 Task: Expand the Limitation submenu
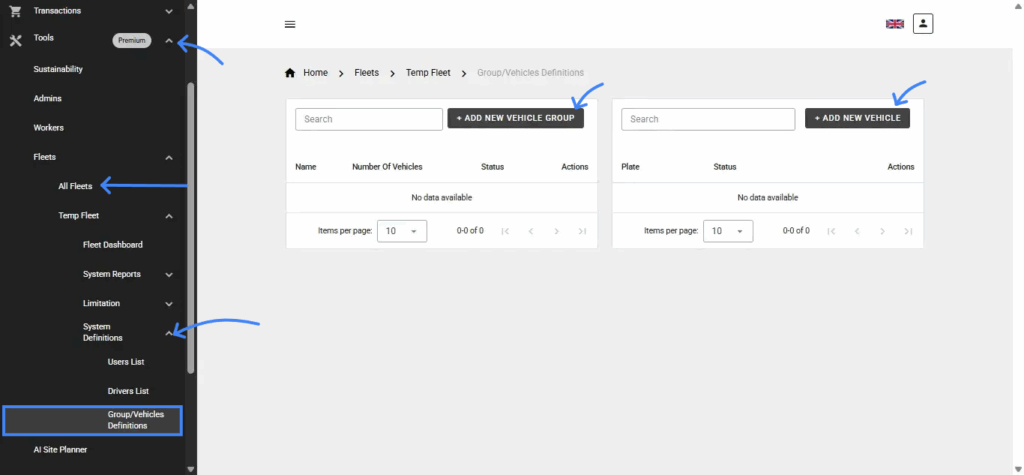(x=169, y=304)
